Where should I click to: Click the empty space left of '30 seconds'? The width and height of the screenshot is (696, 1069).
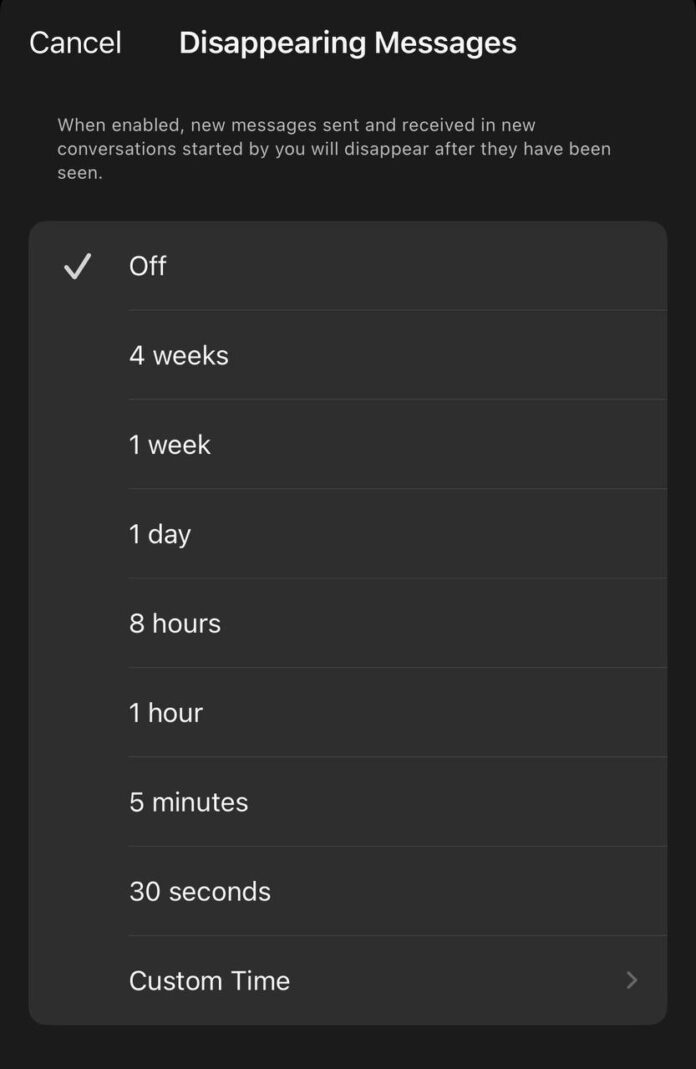pos(78,891)
